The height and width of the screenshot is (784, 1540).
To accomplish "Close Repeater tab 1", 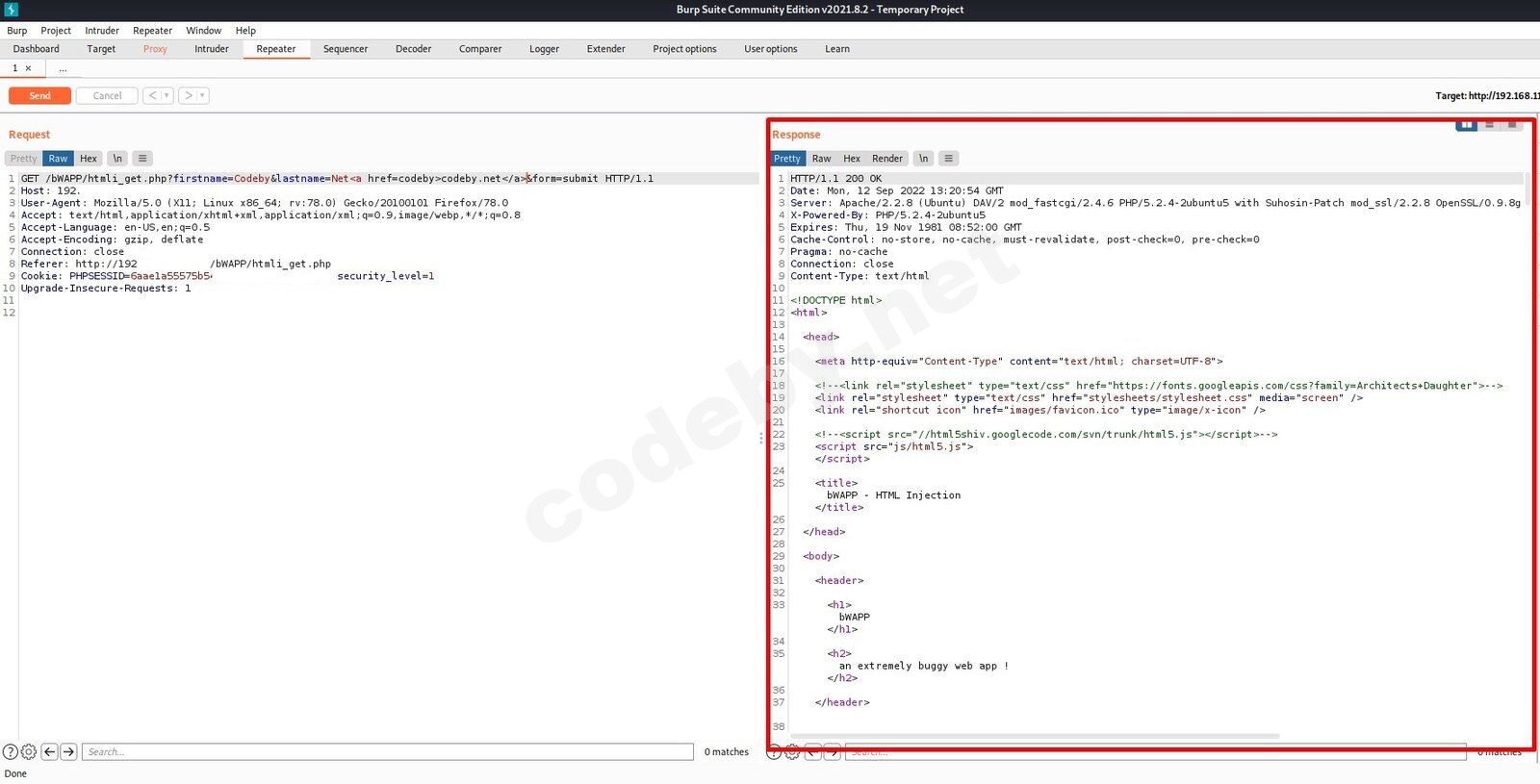I will click(28, 68).
